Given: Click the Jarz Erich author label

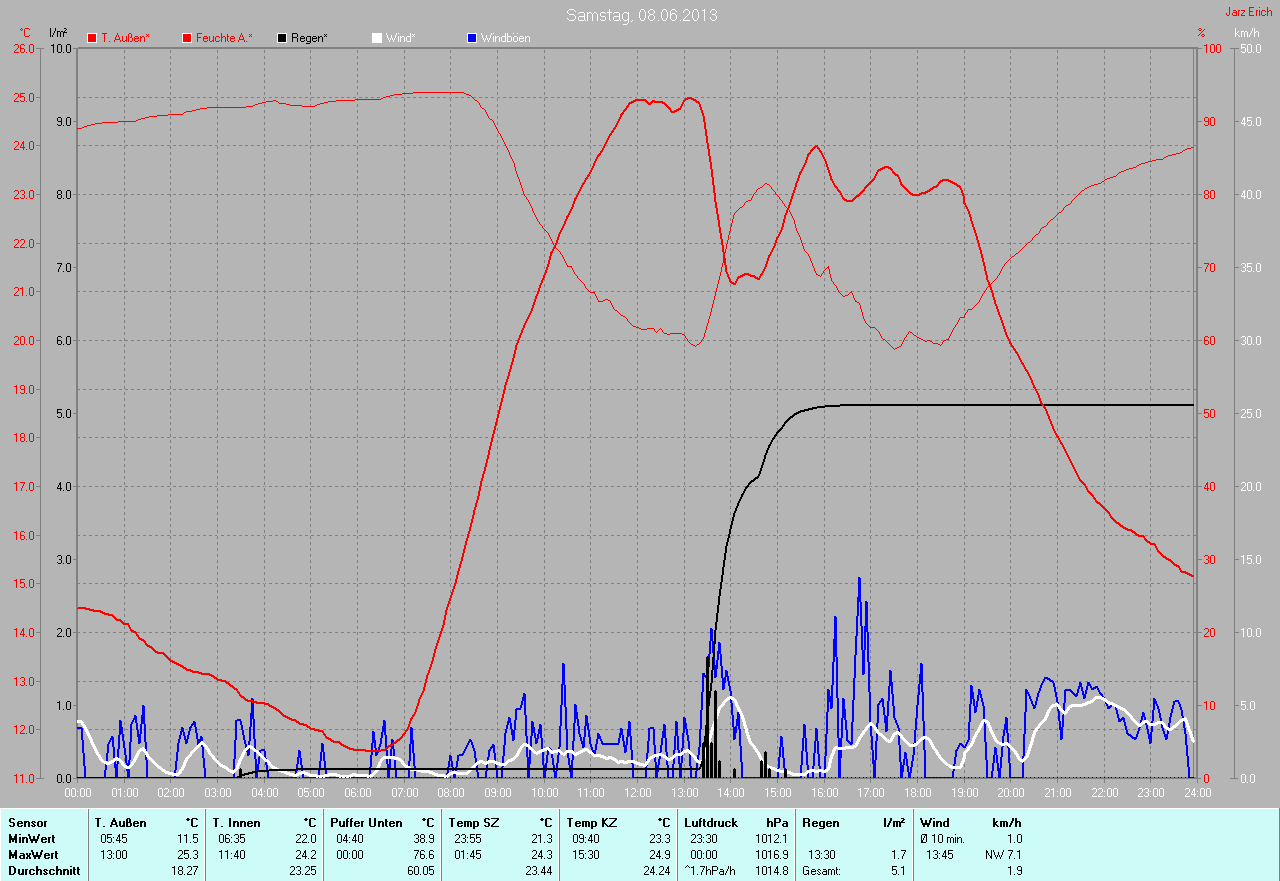Looking at the screenshot, I should (1249, 12).
